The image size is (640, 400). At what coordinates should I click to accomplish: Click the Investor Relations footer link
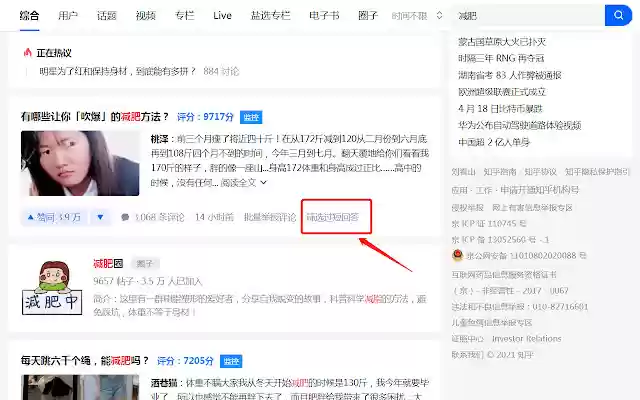click(x=527, y=339)
